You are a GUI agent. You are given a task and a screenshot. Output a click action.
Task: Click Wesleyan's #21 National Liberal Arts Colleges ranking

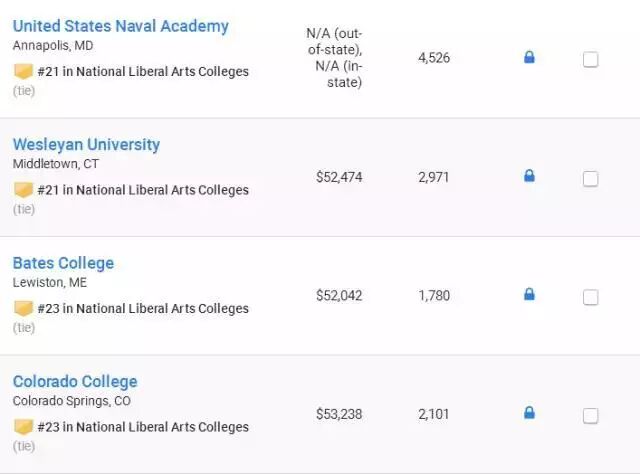pos(143,190)
